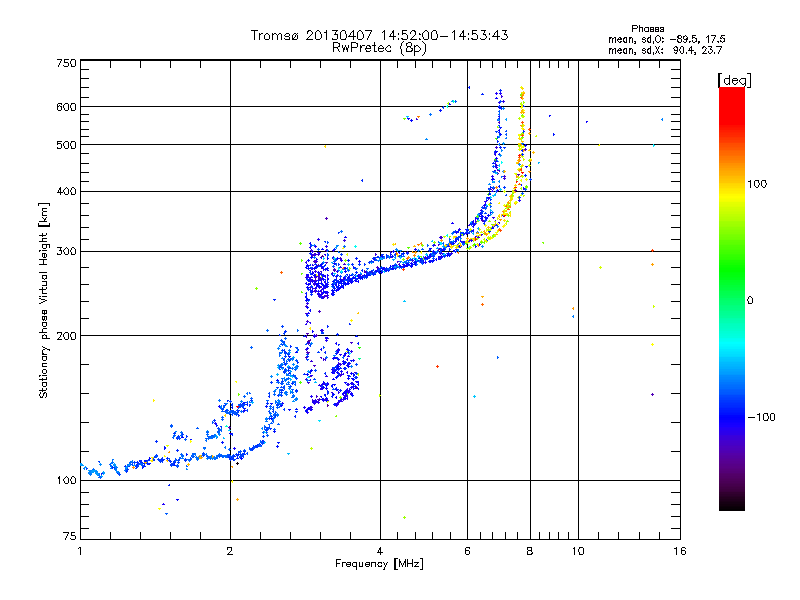The image size is (800, 600).
Task: Click the y-axis tick label '100' beside the plot
Action: [66, 481]
